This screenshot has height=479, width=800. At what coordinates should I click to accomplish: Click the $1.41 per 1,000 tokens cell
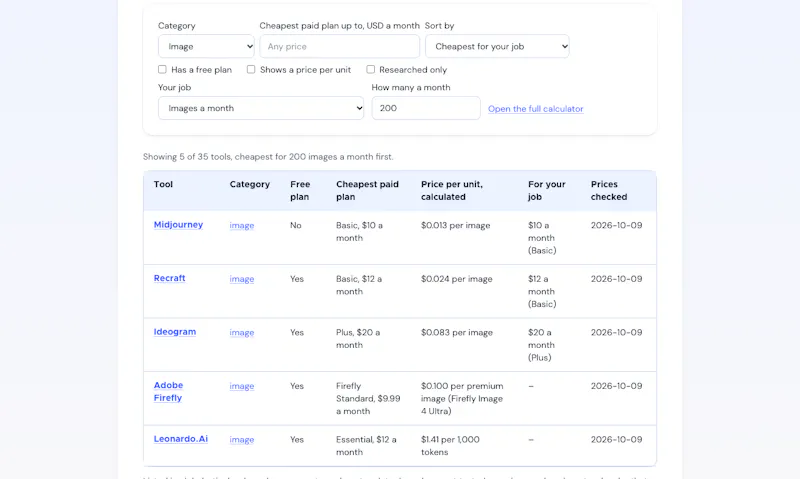(x=450, y=446)
